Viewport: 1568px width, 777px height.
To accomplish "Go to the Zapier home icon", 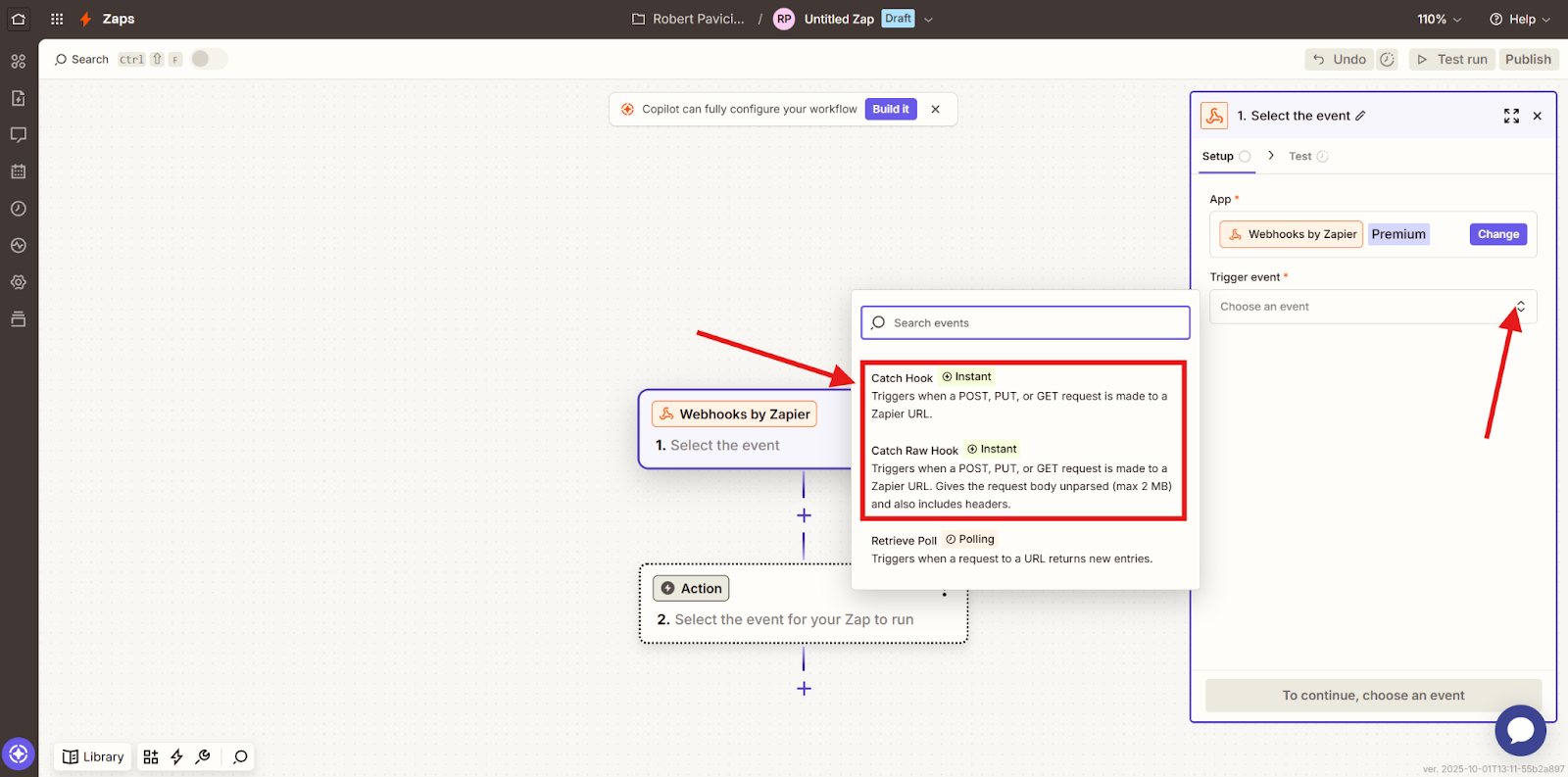I will pyautogui.click(x=19, y=19).
